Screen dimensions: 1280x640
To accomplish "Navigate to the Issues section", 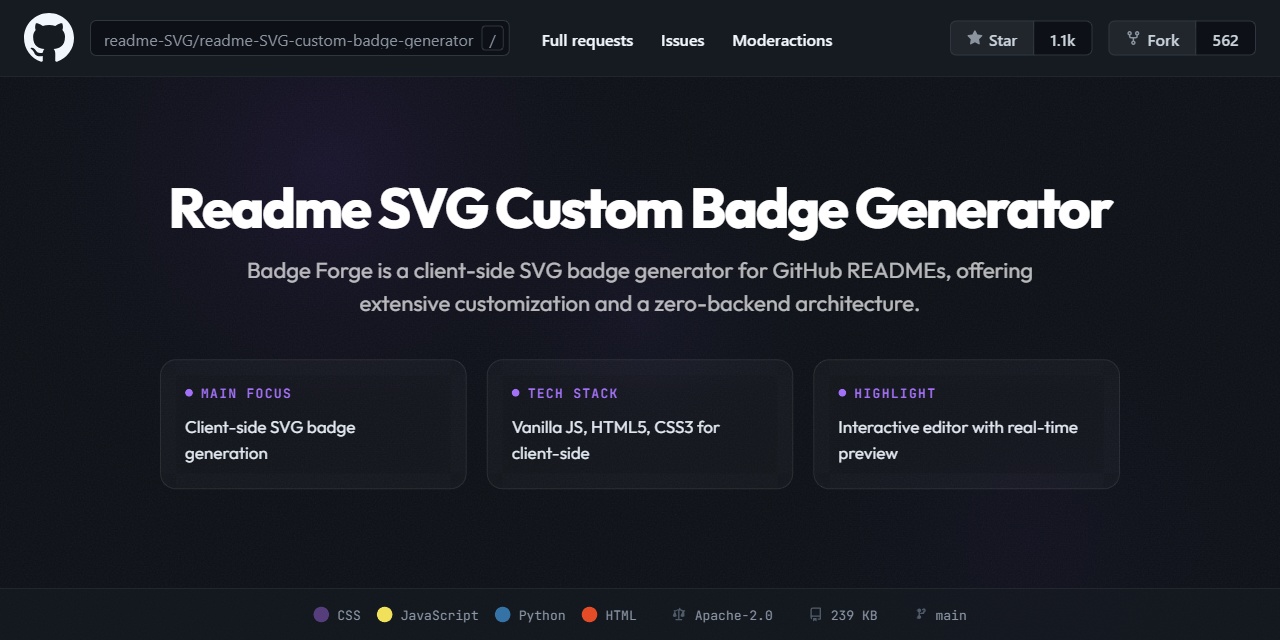I will 682,40.
